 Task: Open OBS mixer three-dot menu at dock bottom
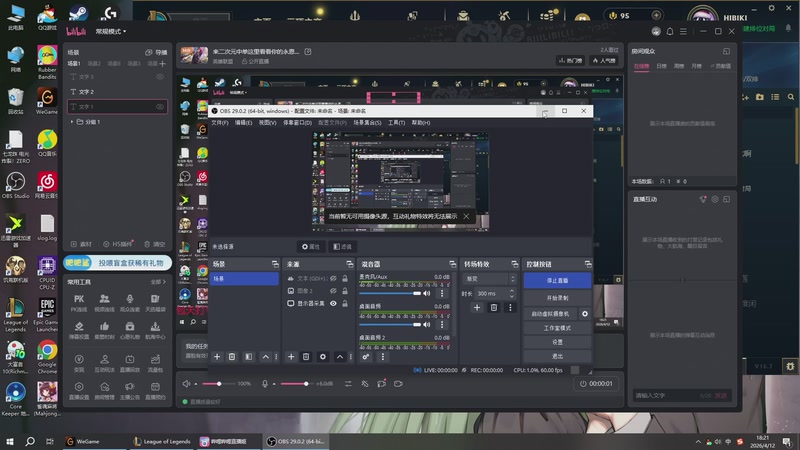tap(383, 357)
